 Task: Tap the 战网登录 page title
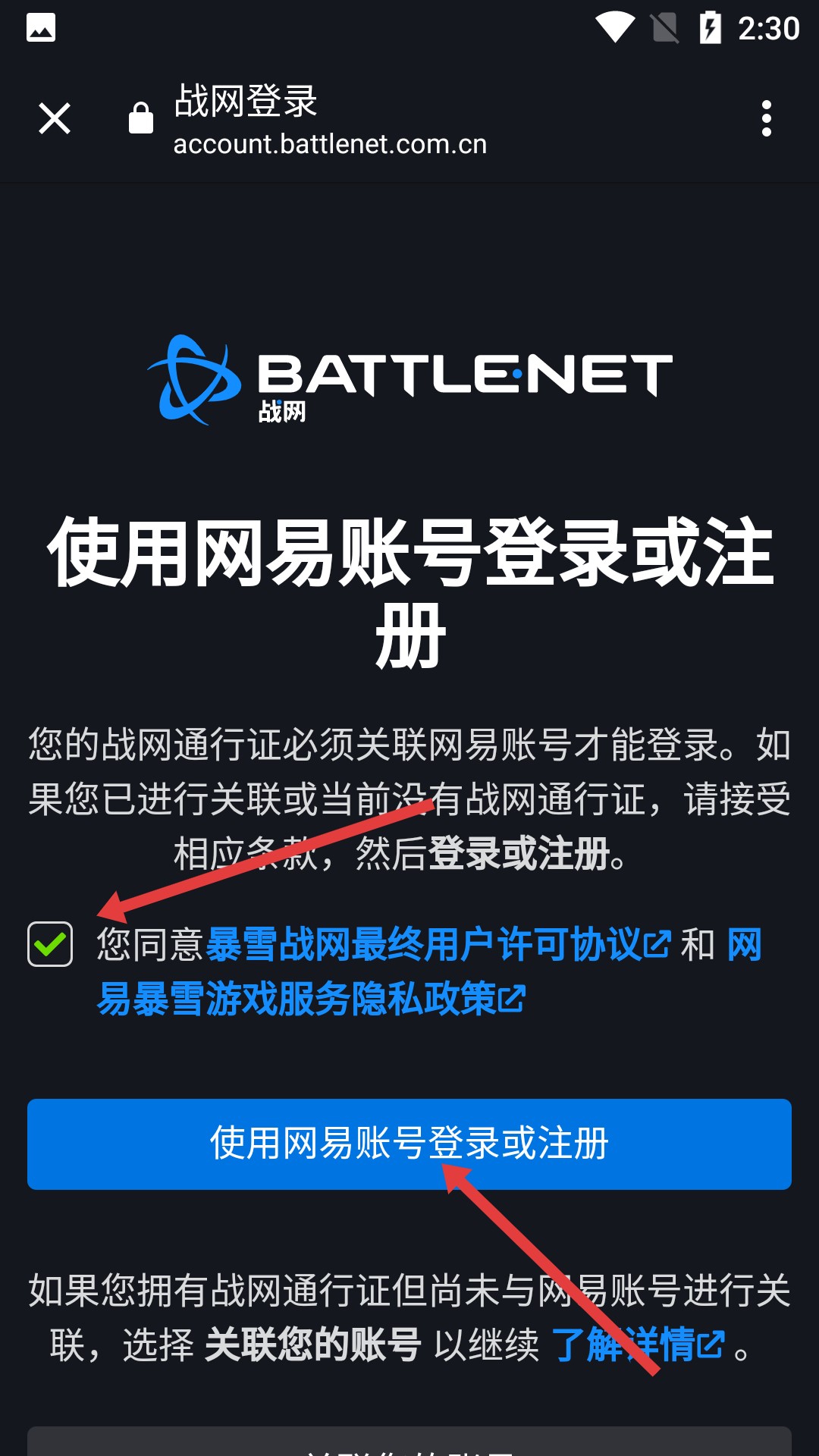[x=246, y=101]
